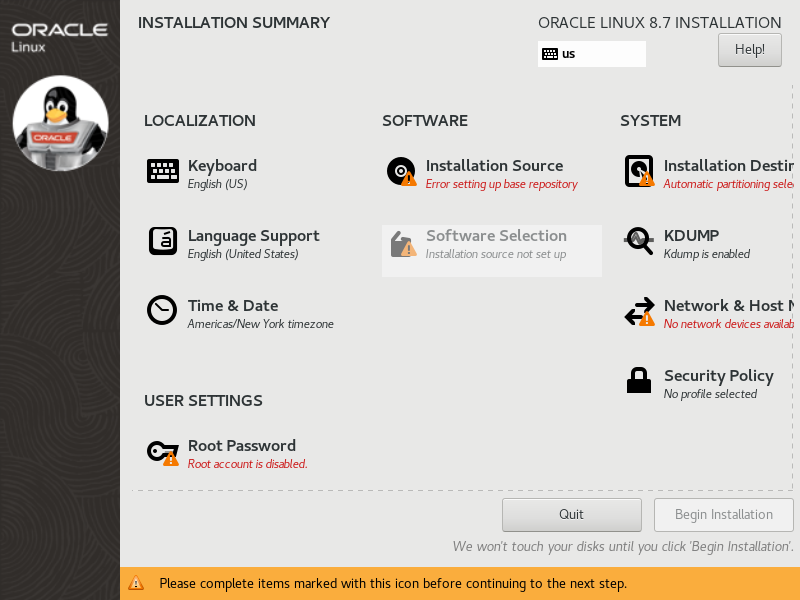Click the Root Password key icon
The image size is (800, 600).
tap(163, 453)
